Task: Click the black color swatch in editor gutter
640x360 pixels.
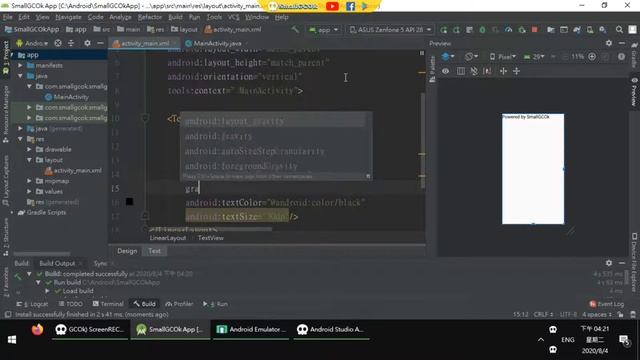Action: coord(129,202)
